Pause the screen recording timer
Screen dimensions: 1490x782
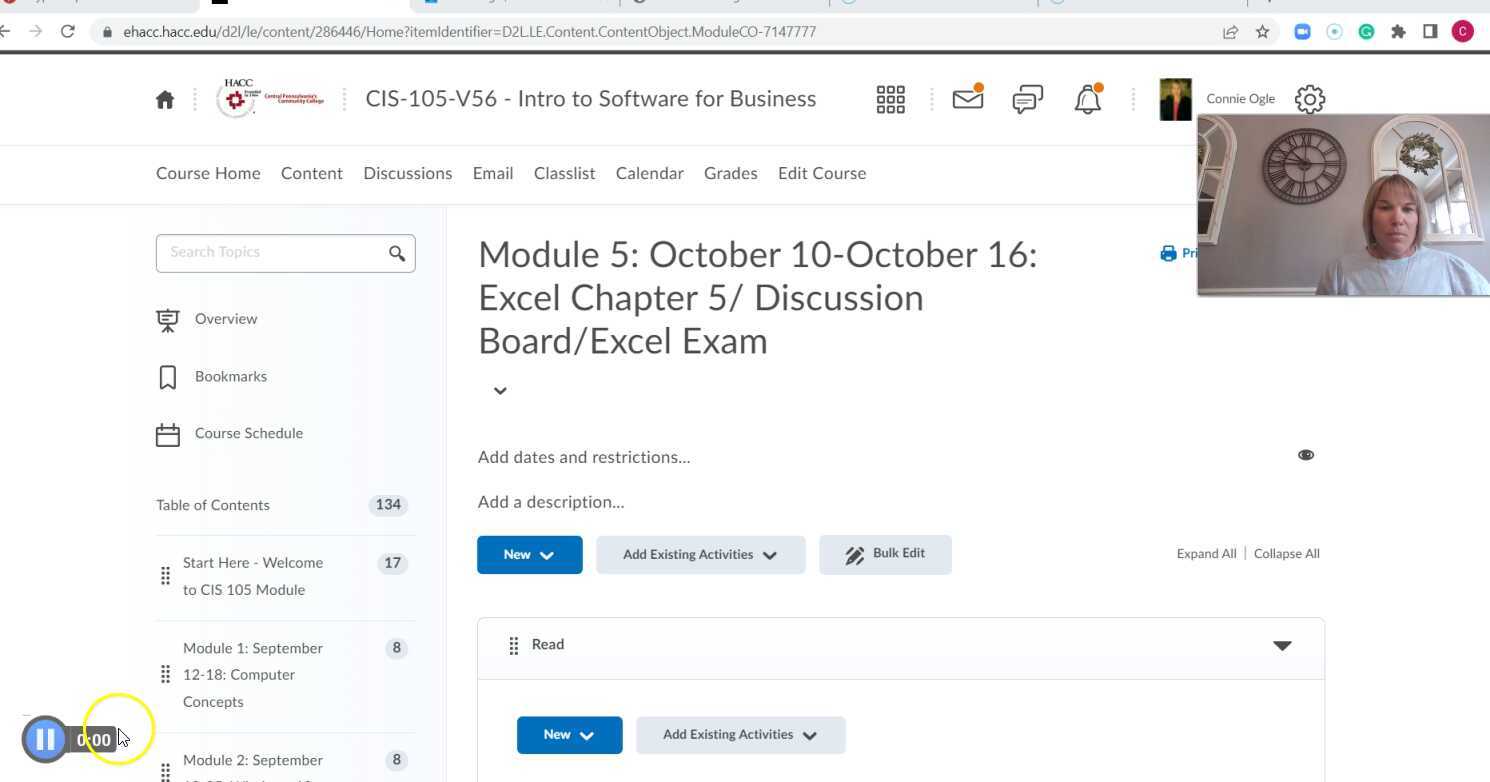coord(45,738)
